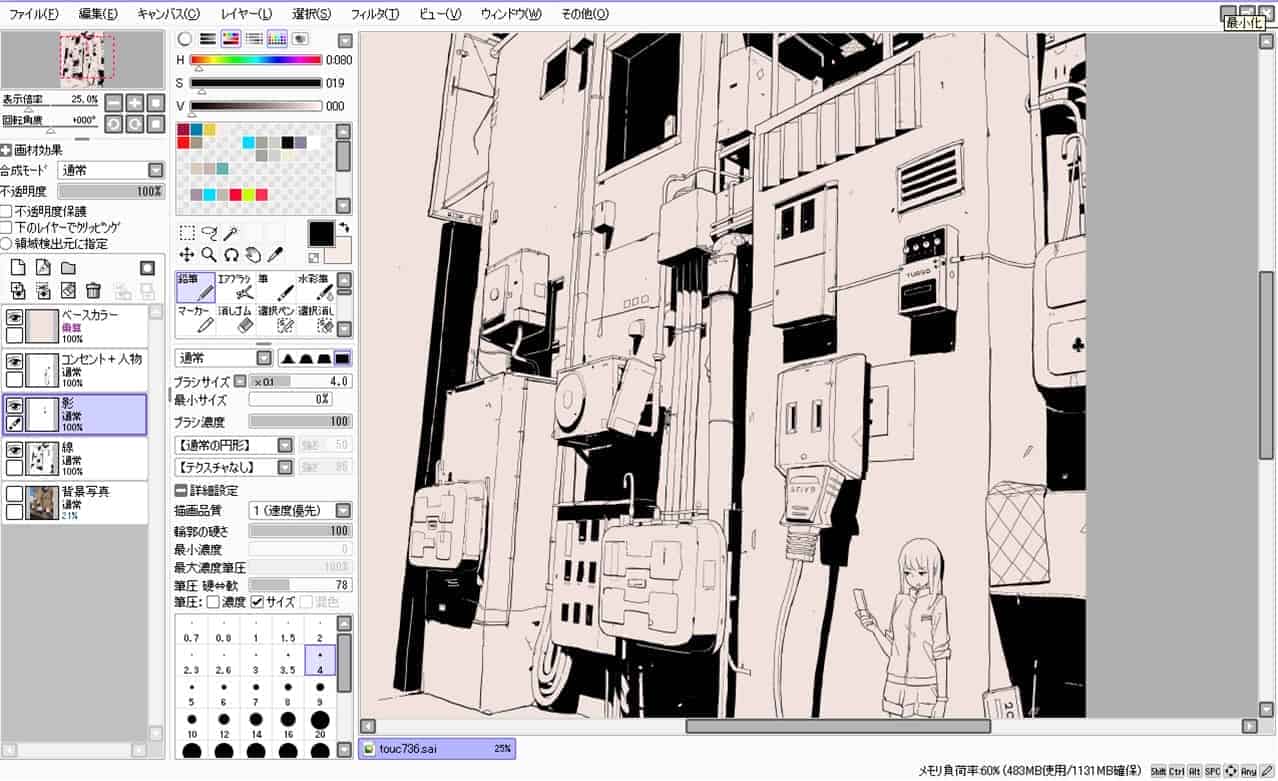Open the 合成モード blend mode dropdown
Viewport: 1278px width, 781px height.
click(110, 171)
